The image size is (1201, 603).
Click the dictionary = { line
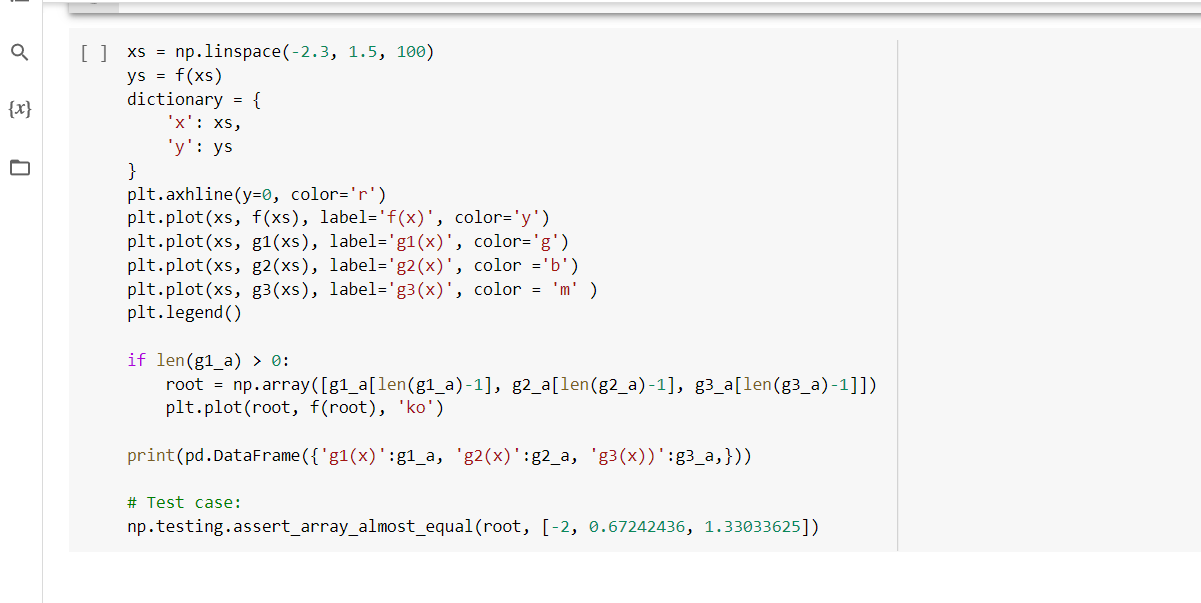pos(195,99)
